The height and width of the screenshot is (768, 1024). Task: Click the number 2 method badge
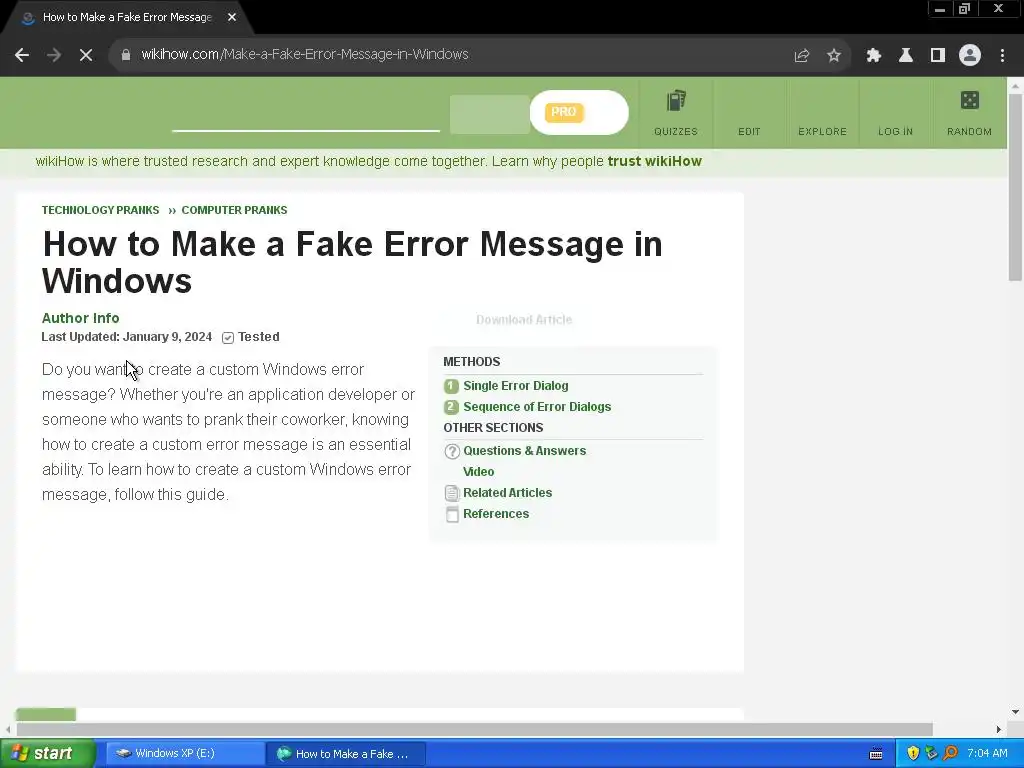[x=451, y=407]
